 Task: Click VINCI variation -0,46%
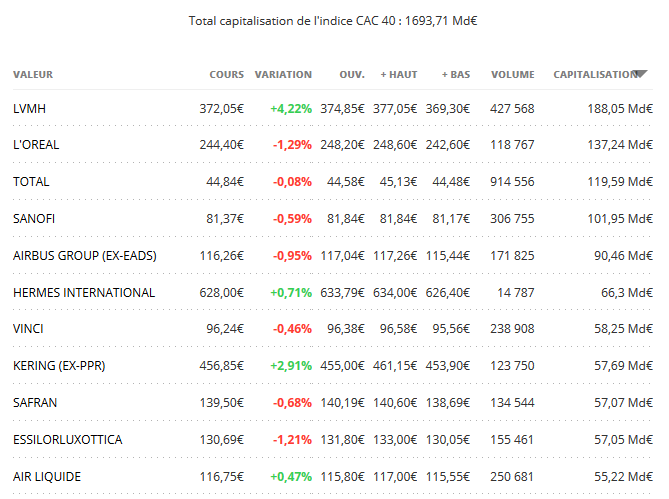coord(292,329)
